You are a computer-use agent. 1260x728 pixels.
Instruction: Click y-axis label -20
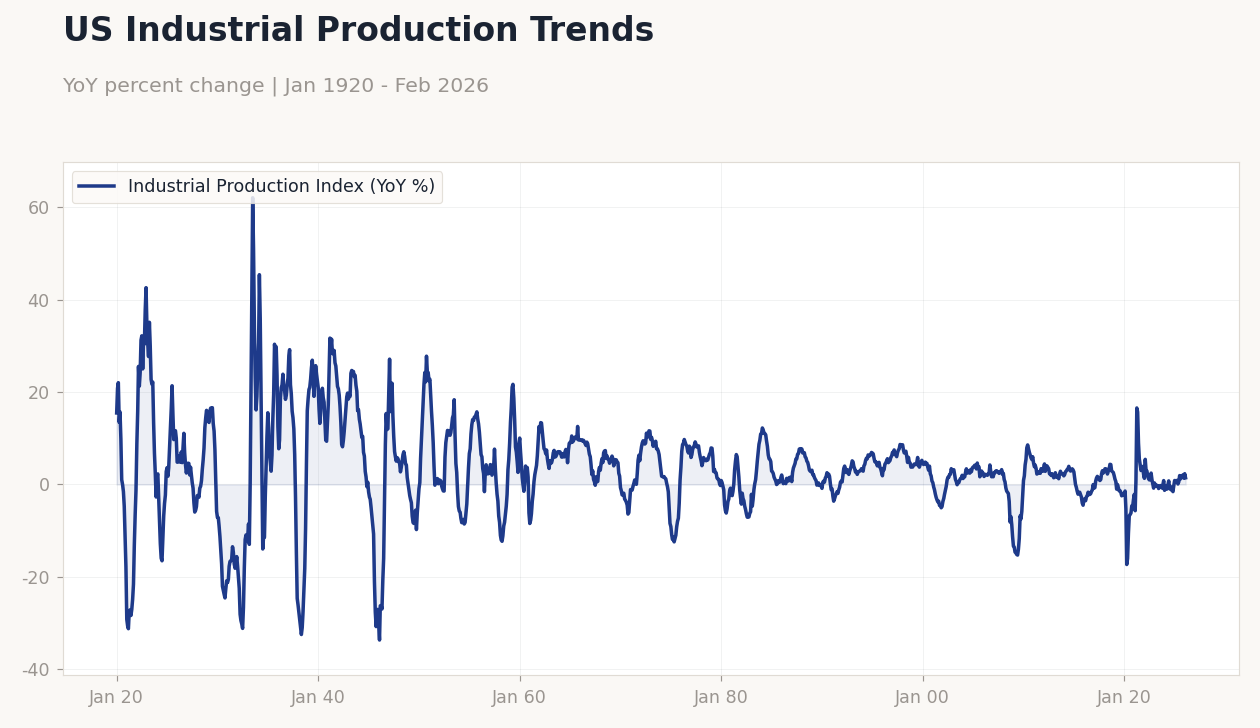click(x=36, y=577)
